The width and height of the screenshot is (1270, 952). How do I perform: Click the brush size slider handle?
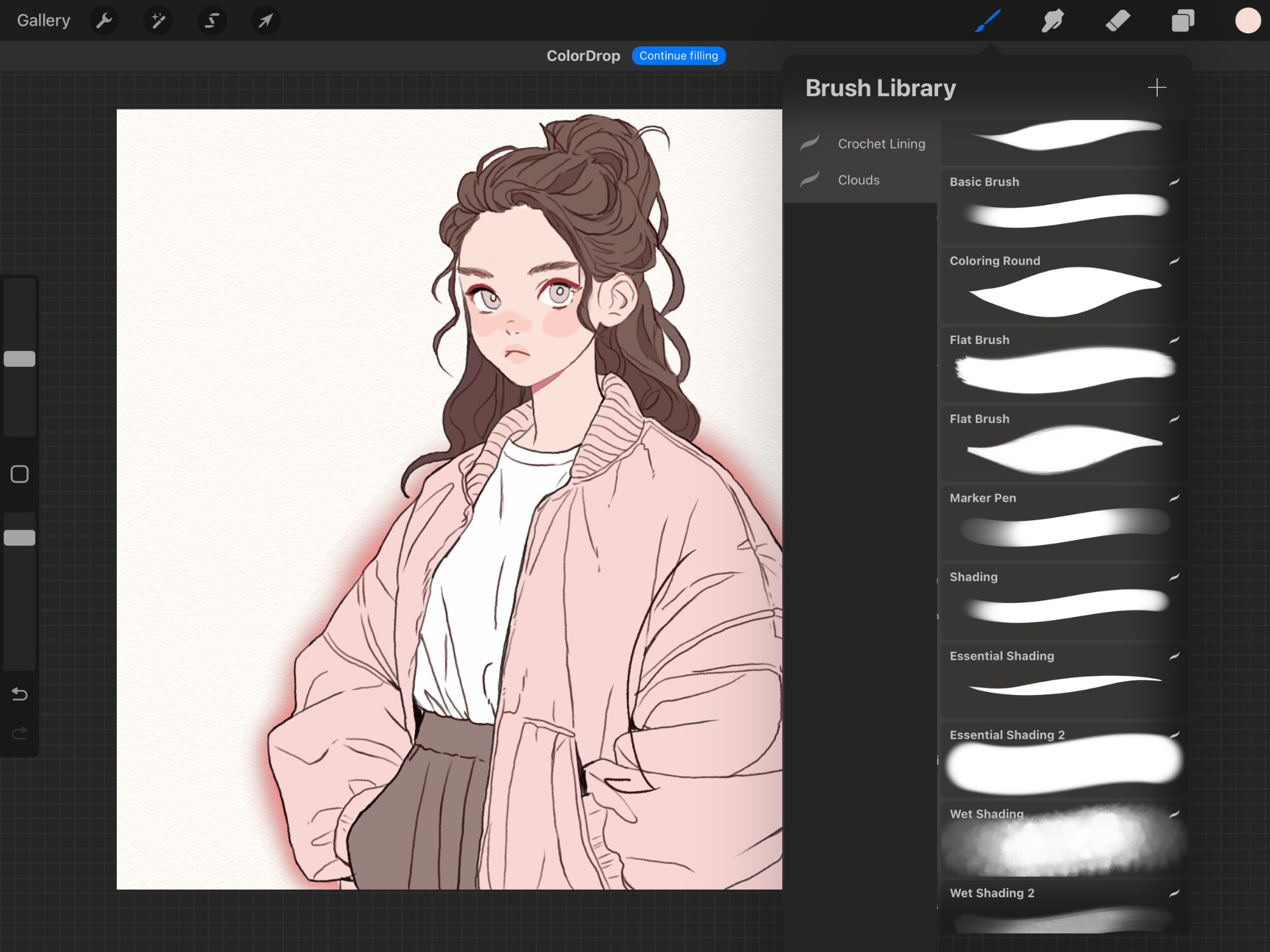pos(20,359)
